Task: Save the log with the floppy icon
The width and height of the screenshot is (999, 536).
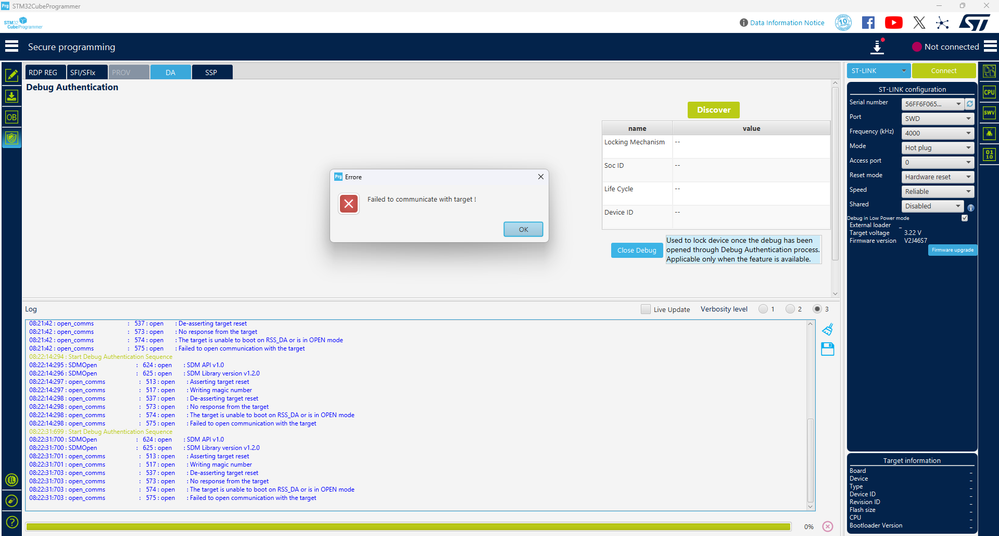Action: [828, 349]
